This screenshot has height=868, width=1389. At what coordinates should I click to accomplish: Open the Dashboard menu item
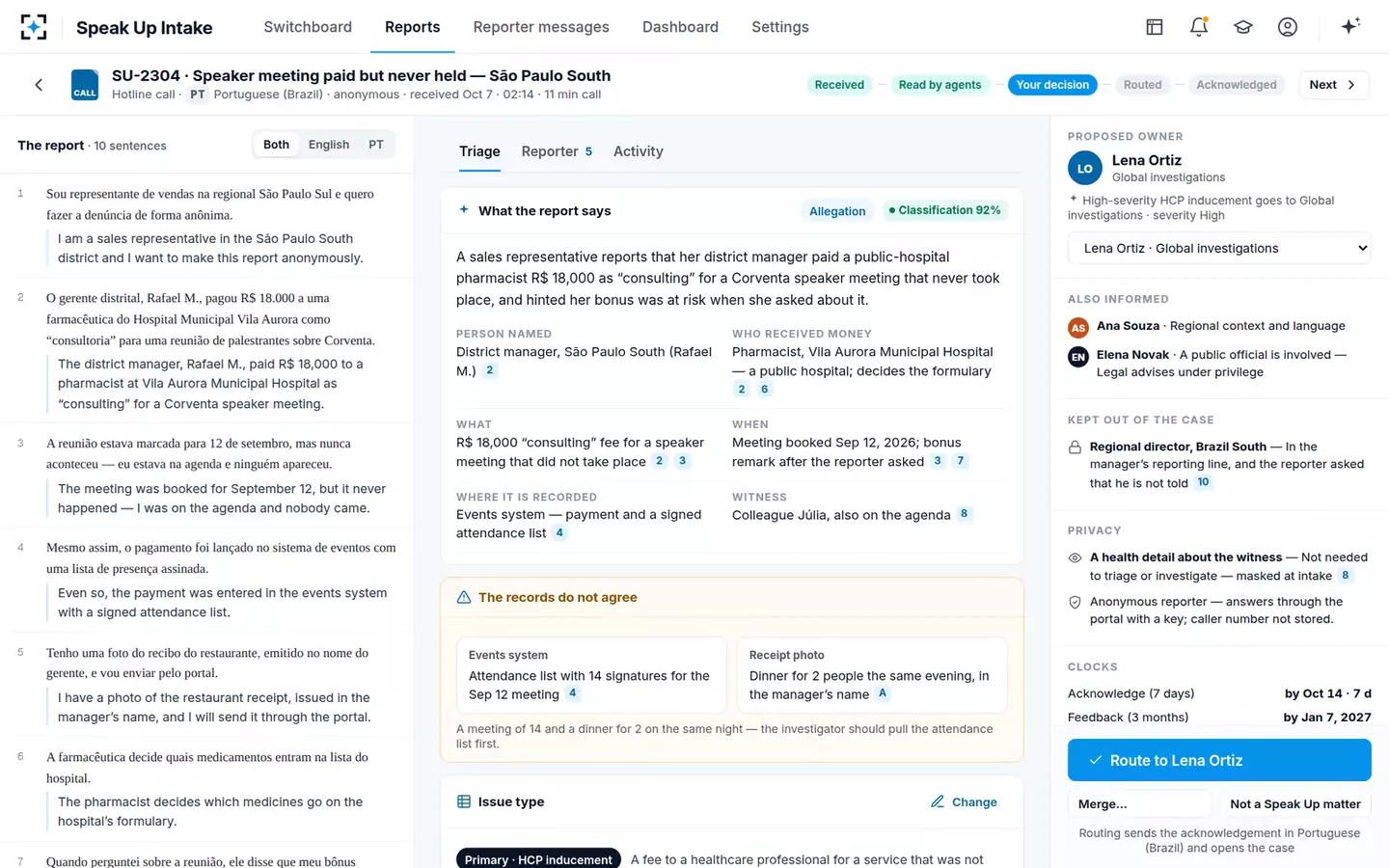(680, 27)
